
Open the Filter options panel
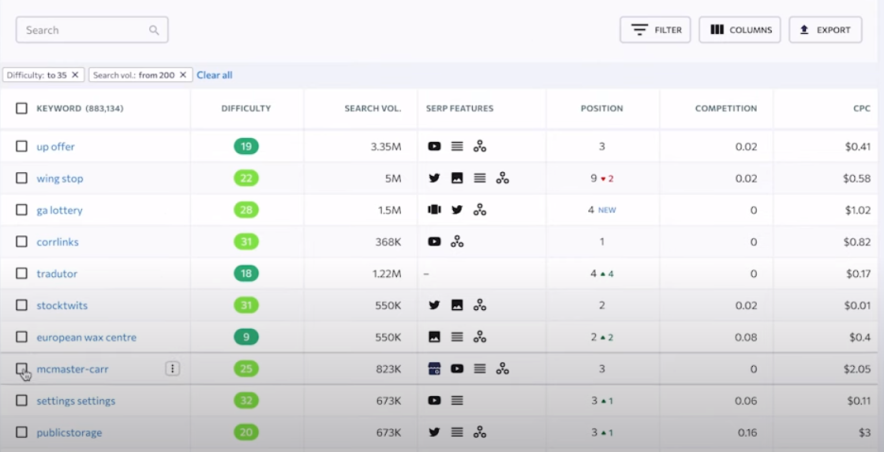click(655, 30)
